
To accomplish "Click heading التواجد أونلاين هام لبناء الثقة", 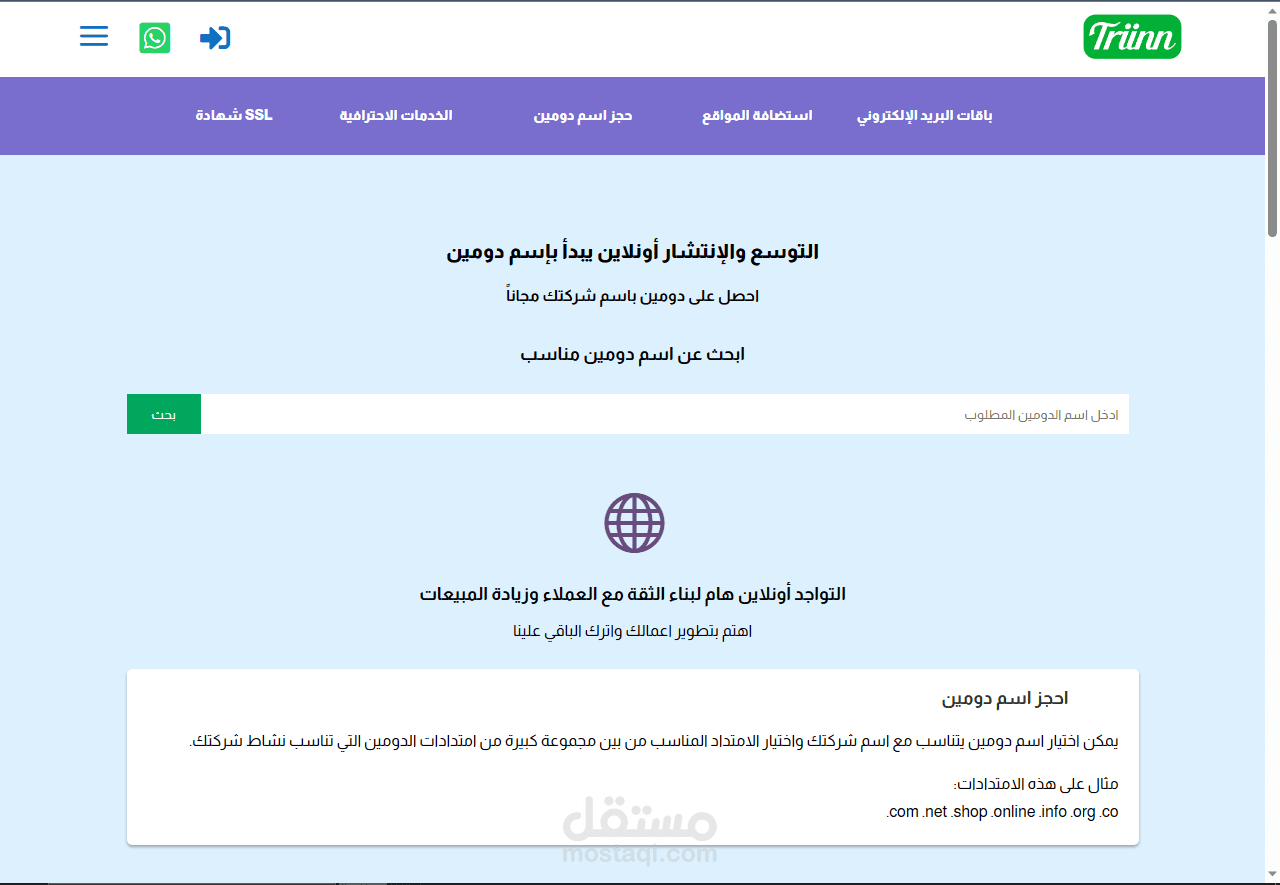I will (x=633, y=594).
